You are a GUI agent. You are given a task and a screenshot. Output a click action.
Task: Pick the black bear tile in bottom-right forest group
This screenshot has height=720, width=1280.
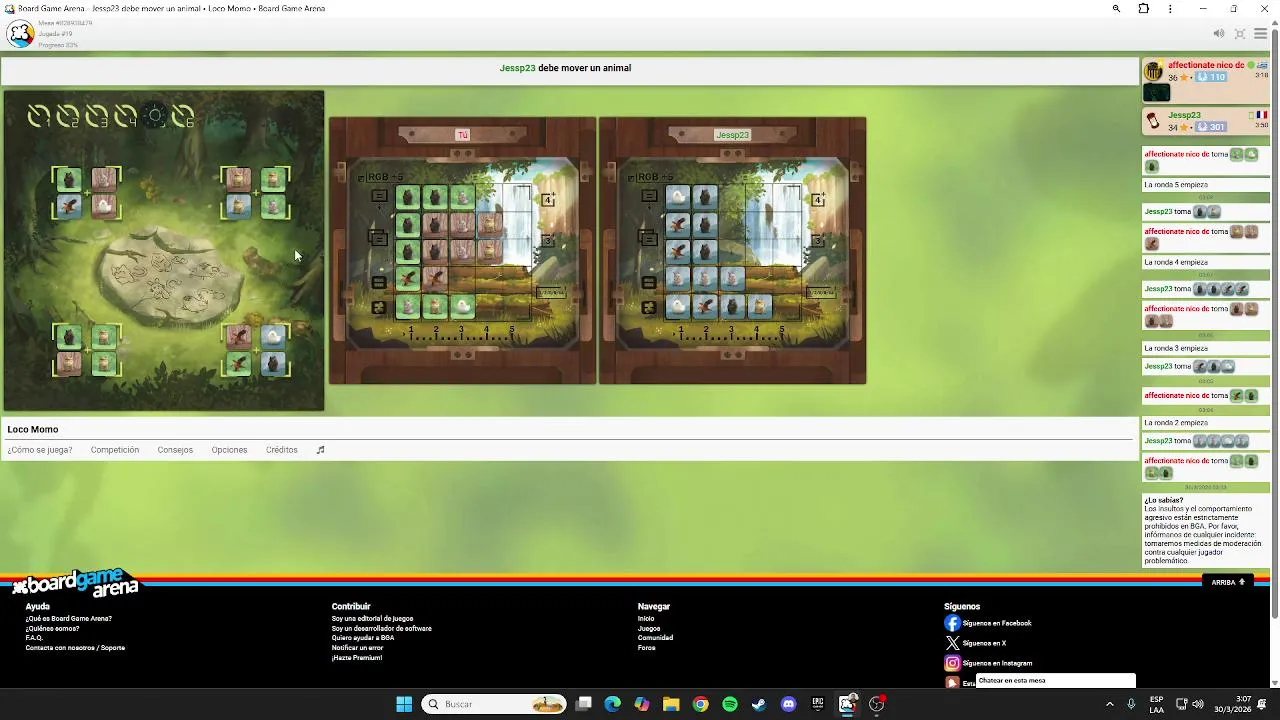(x=273, y=363)
